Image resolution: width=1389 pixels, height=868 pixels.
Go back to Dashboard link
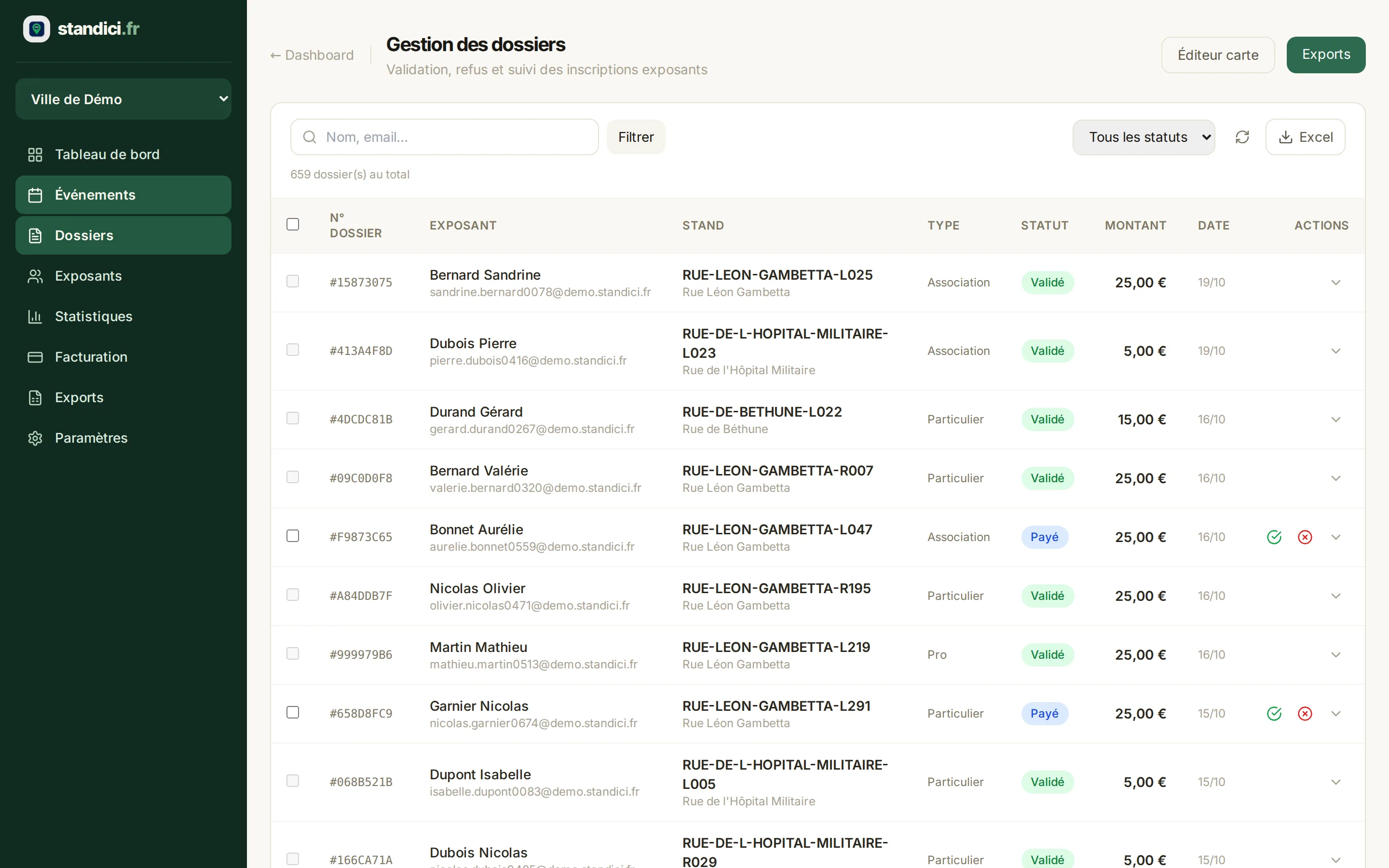(x=312, y=55)
